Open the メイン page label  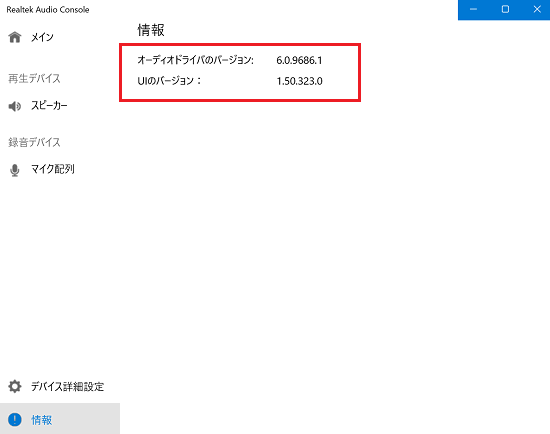[x=42, y=37]
